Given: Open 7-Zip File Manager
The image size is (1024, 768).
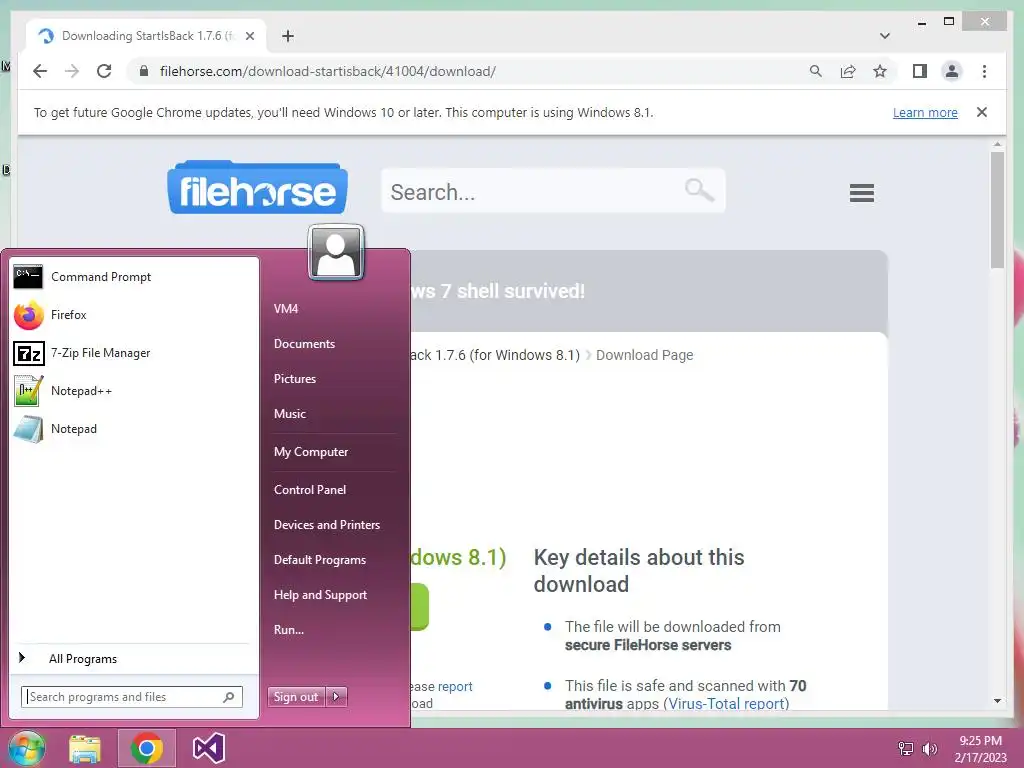Looking at the screenshot, I should [x=134, y=353].
